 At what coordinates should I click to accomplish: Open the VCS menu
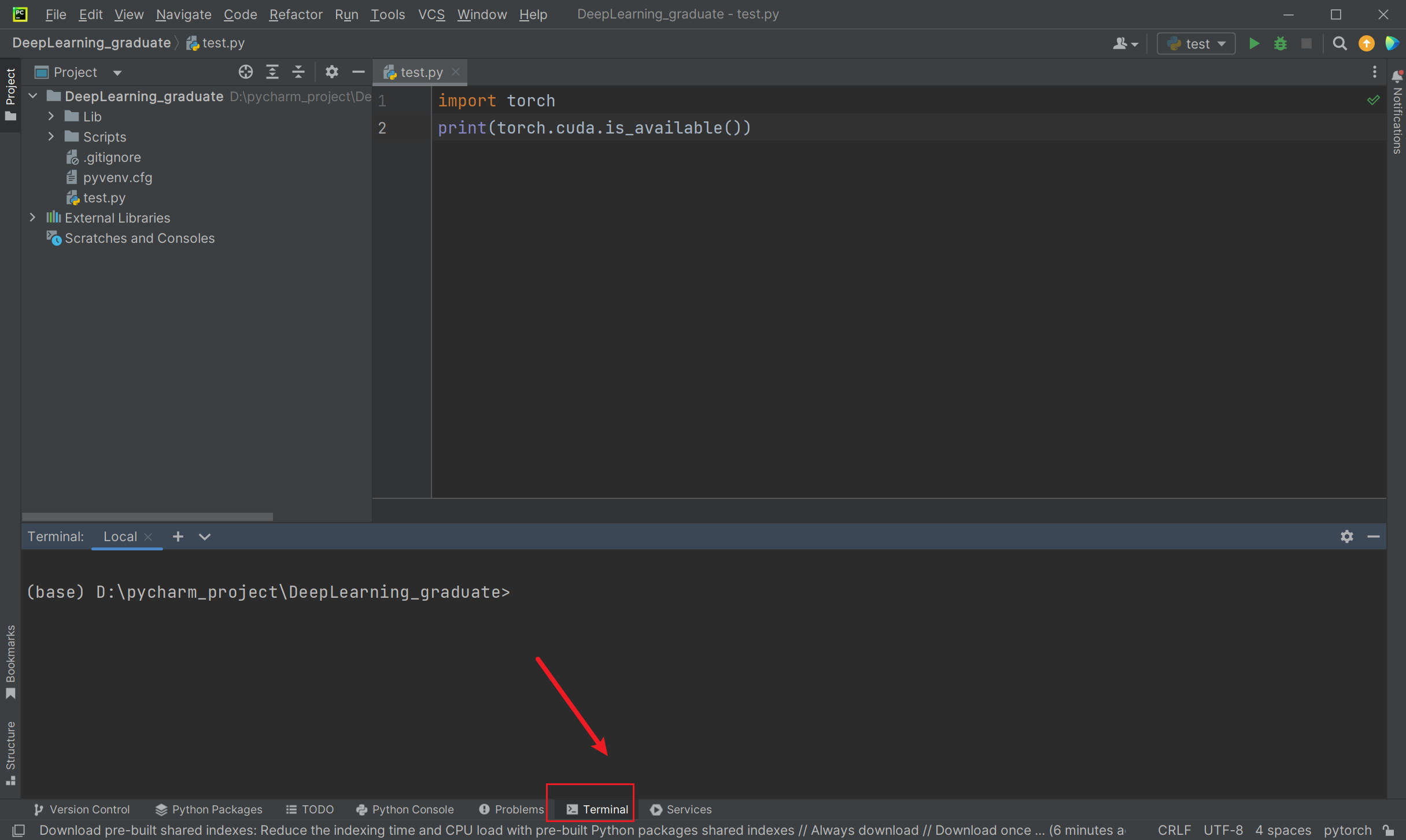point(431,14)
